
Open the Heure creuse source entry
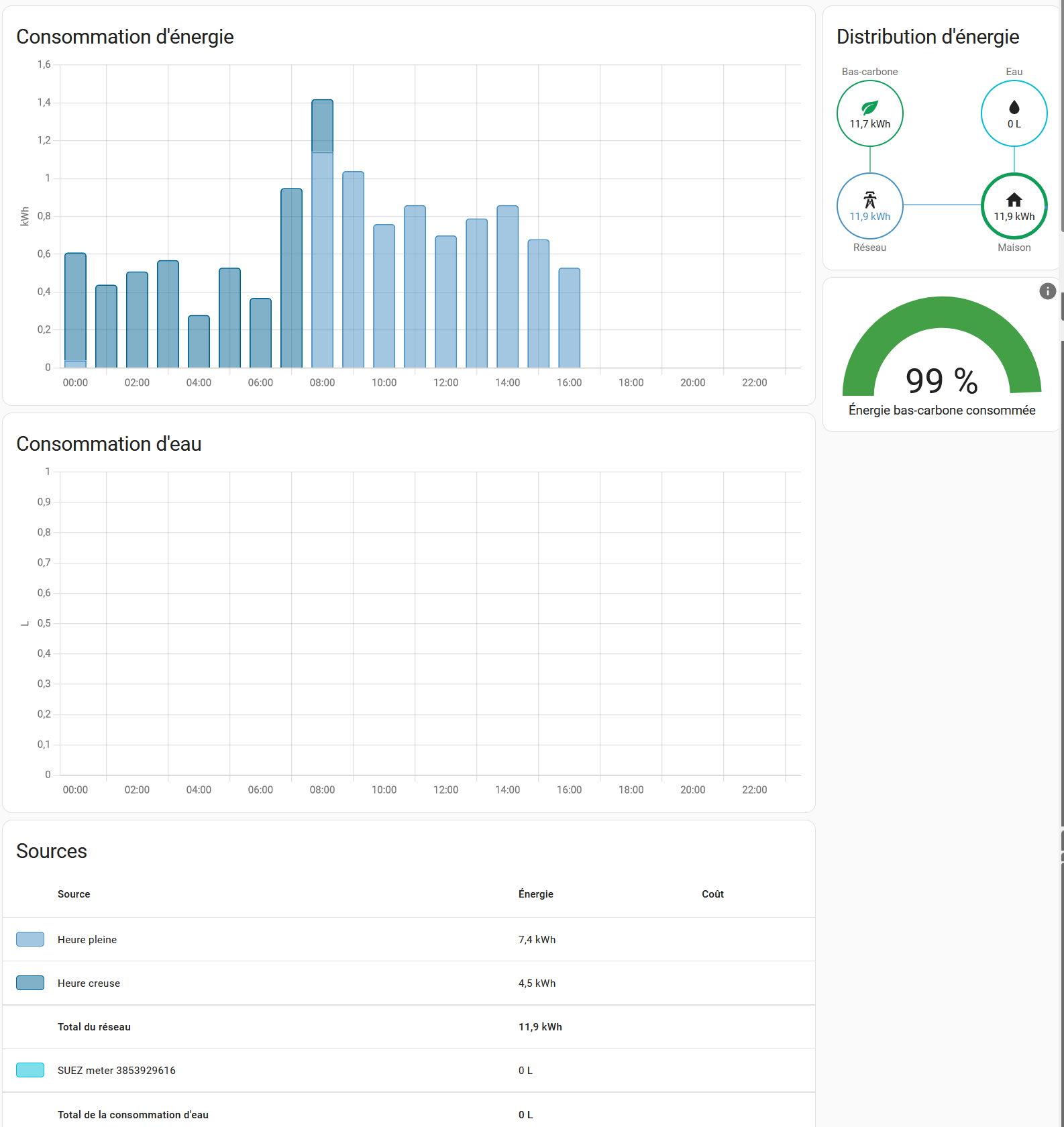click(89, 983)
